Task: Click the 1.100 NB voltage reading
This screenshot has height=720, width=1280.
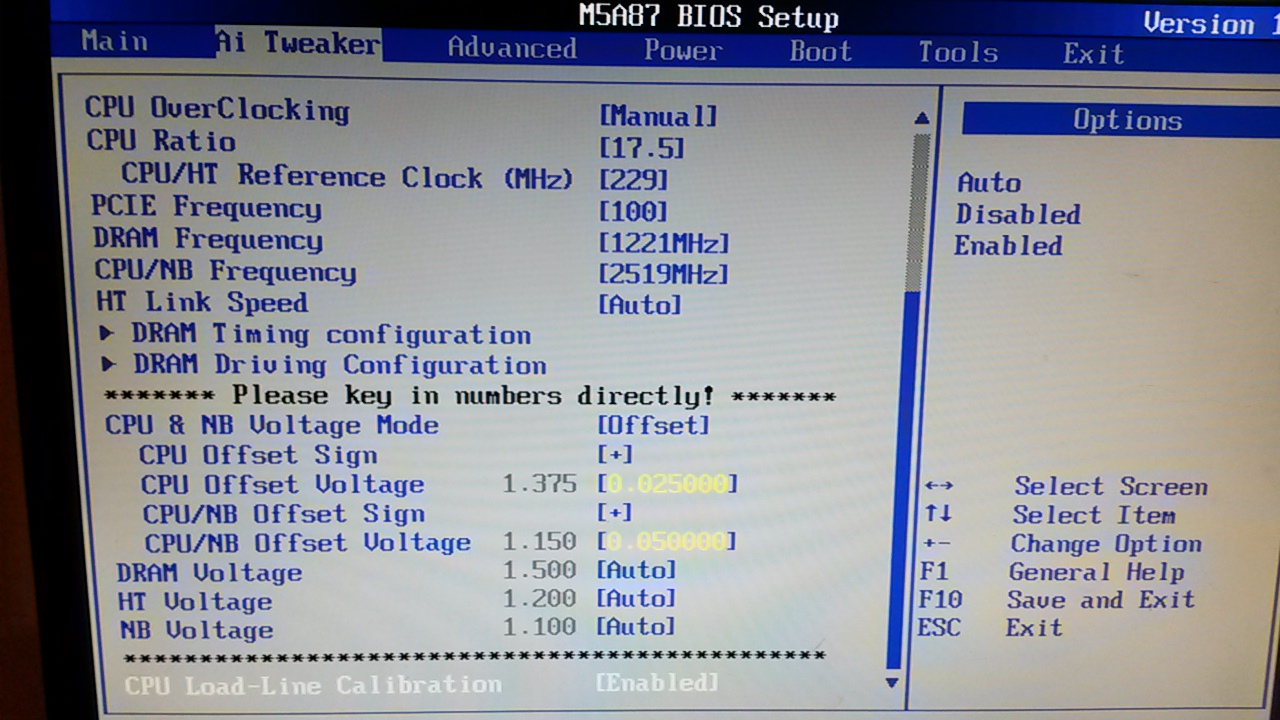Action: pyautogui.click(x=540, y=627)
